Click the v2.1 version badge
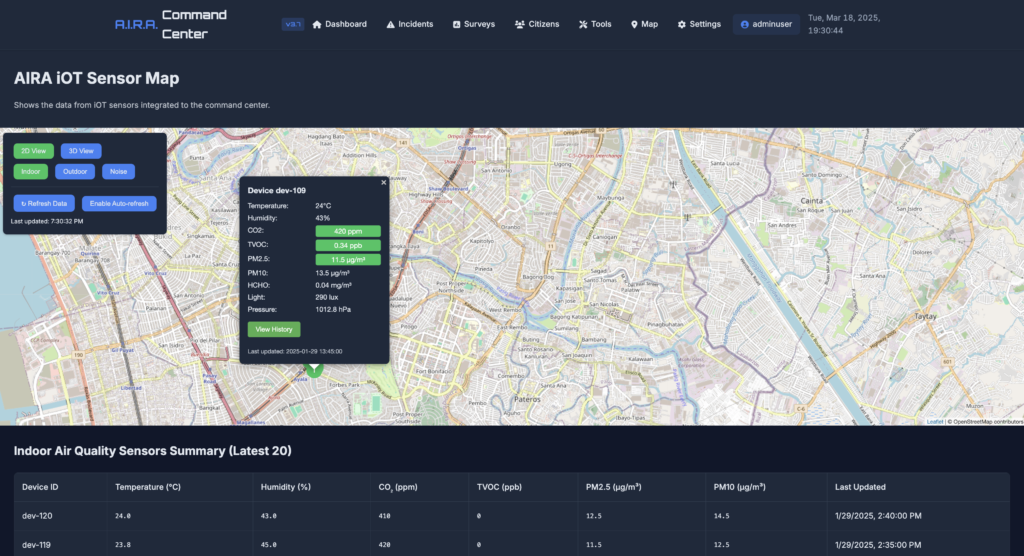This screenshot has width=1024, height=556. click(293, 24)
